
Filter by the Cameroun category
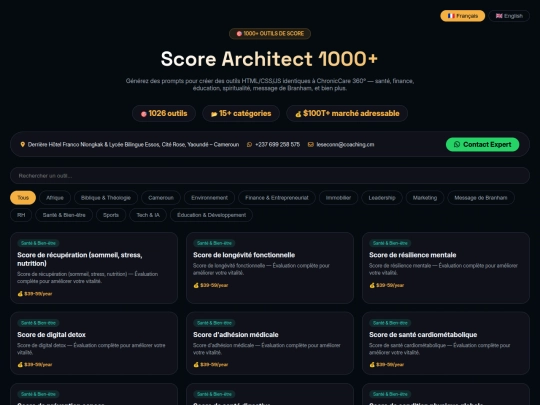[161, 198]
